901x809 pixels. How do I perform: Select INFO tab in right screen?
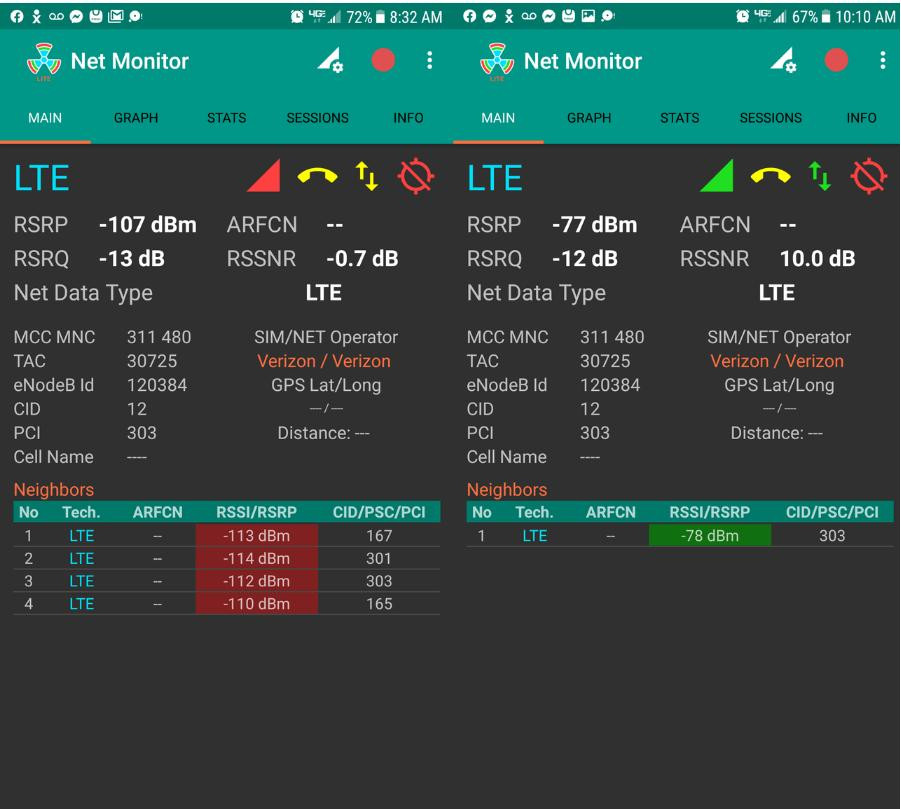[861, 118]
